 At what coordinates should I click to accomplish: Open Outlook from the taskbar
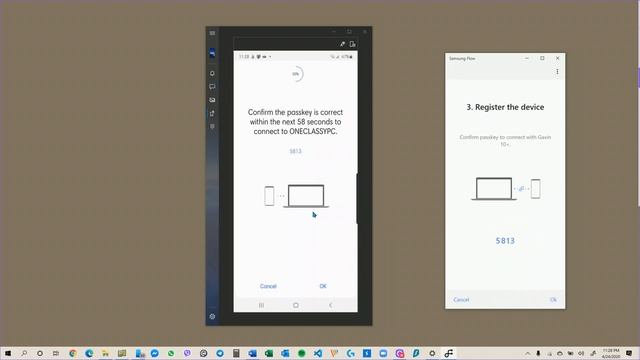[x=285, y=353]
